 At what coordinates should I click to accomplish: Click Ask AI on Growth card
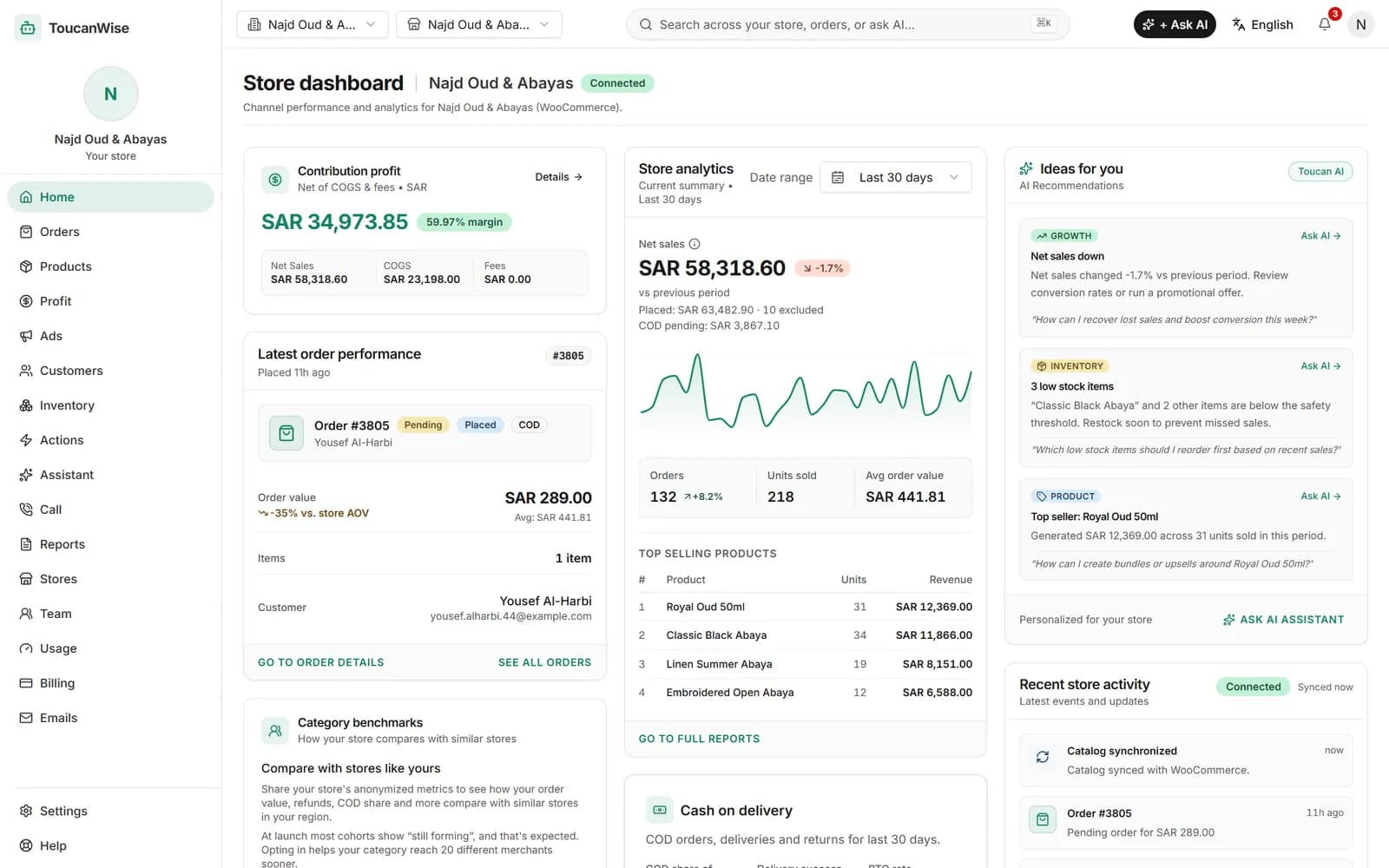click(x=1320, y=236)
